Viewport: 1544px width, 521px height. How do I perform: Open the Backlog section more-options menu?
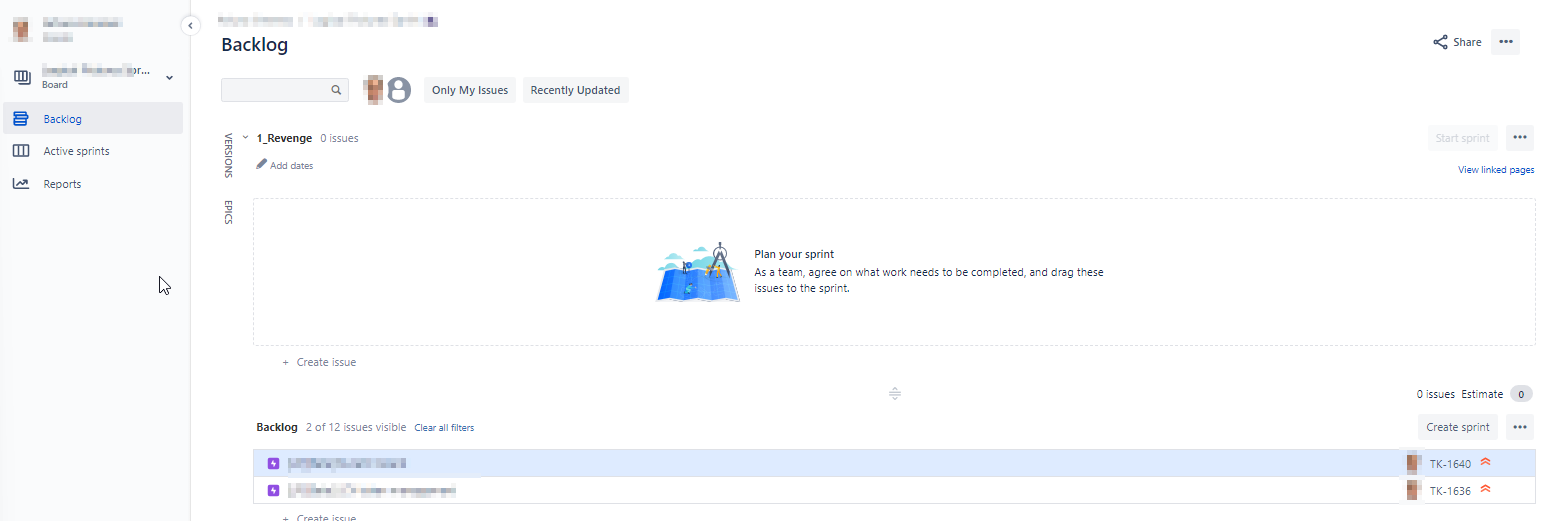[x=1520, y=427]
